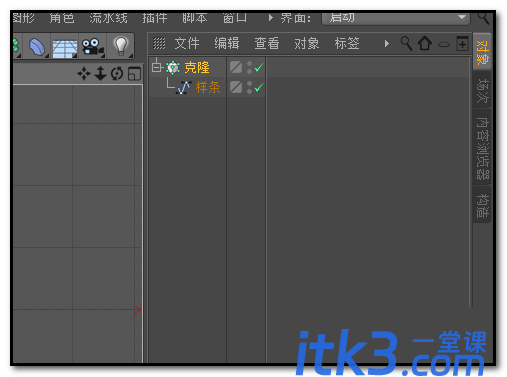Click the viewport zoom (dolly) icon
The image size is (507, 377).
100,73
